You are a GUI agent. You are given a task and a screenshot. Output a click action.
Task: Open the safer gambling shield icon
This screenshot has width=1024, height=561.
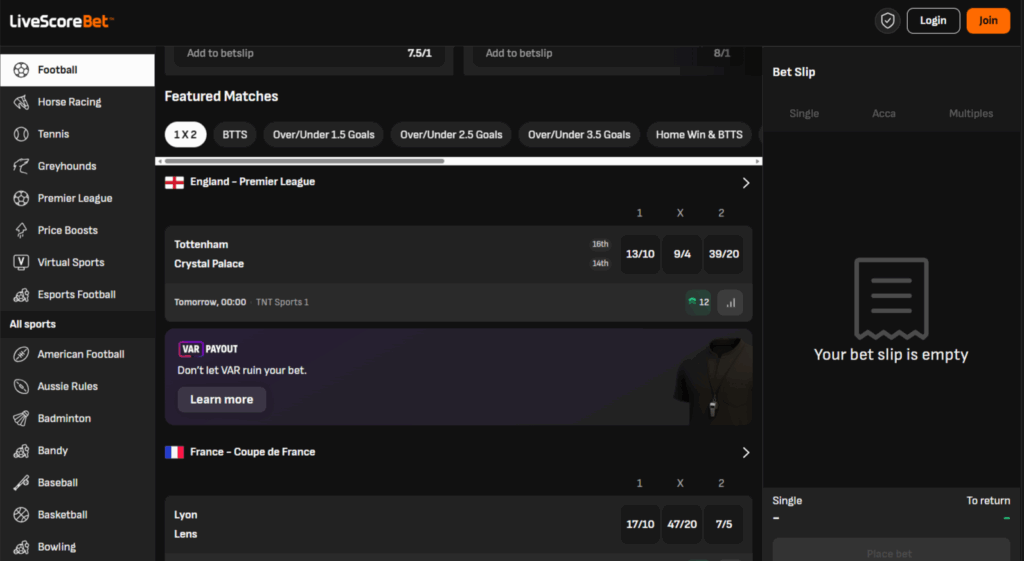point(888,21)
